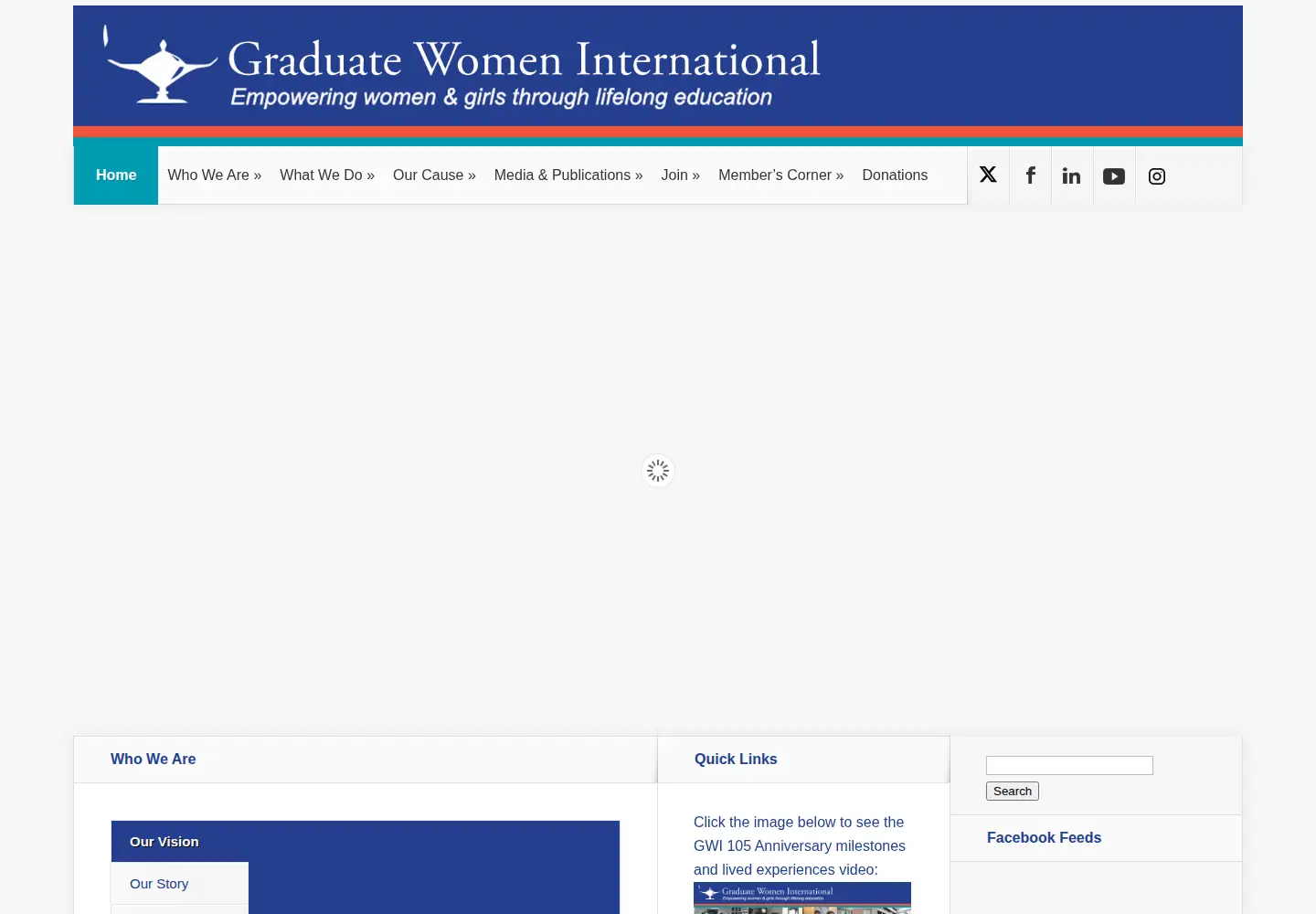Click the Quick Links section heading
The width and height of the screenshot is (1316, 914).
click(x=736, y=760)
